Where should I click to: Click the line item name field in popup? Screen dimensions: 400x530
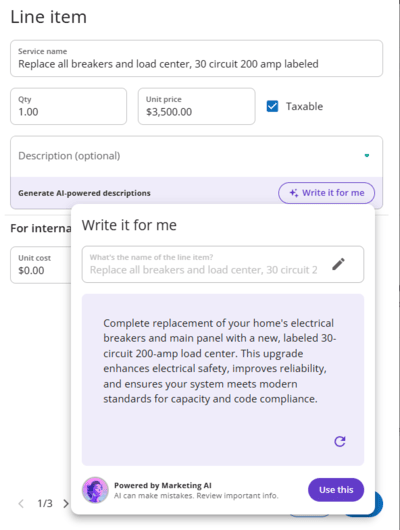click(223, 264)
